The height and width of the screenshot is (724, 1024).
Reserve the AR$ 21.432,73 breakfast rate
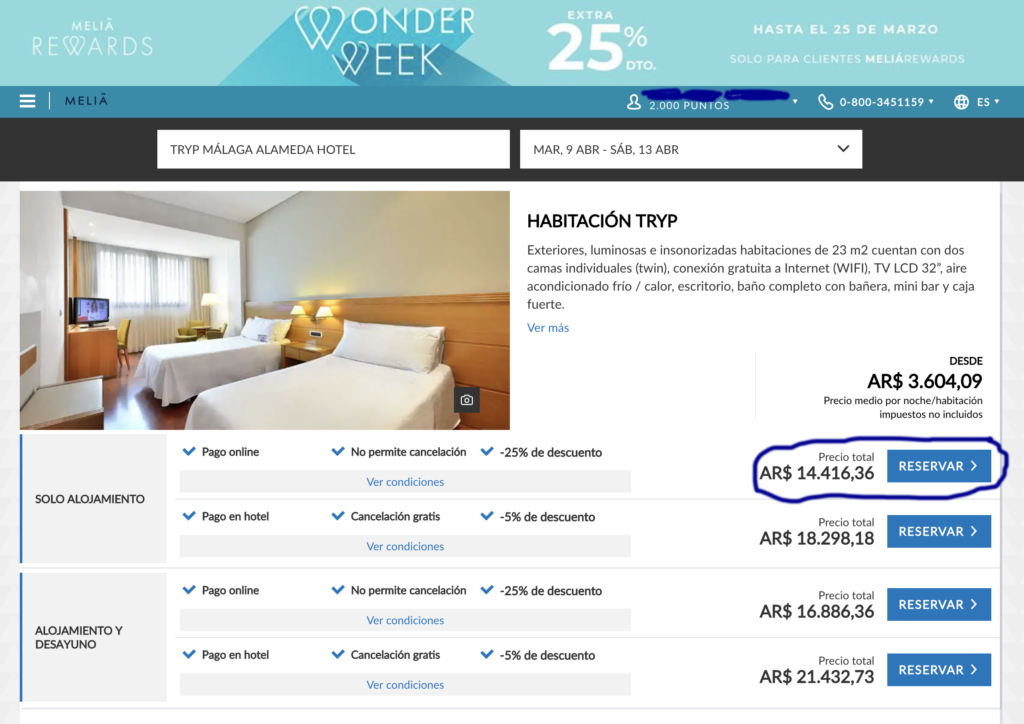point(938,670)
